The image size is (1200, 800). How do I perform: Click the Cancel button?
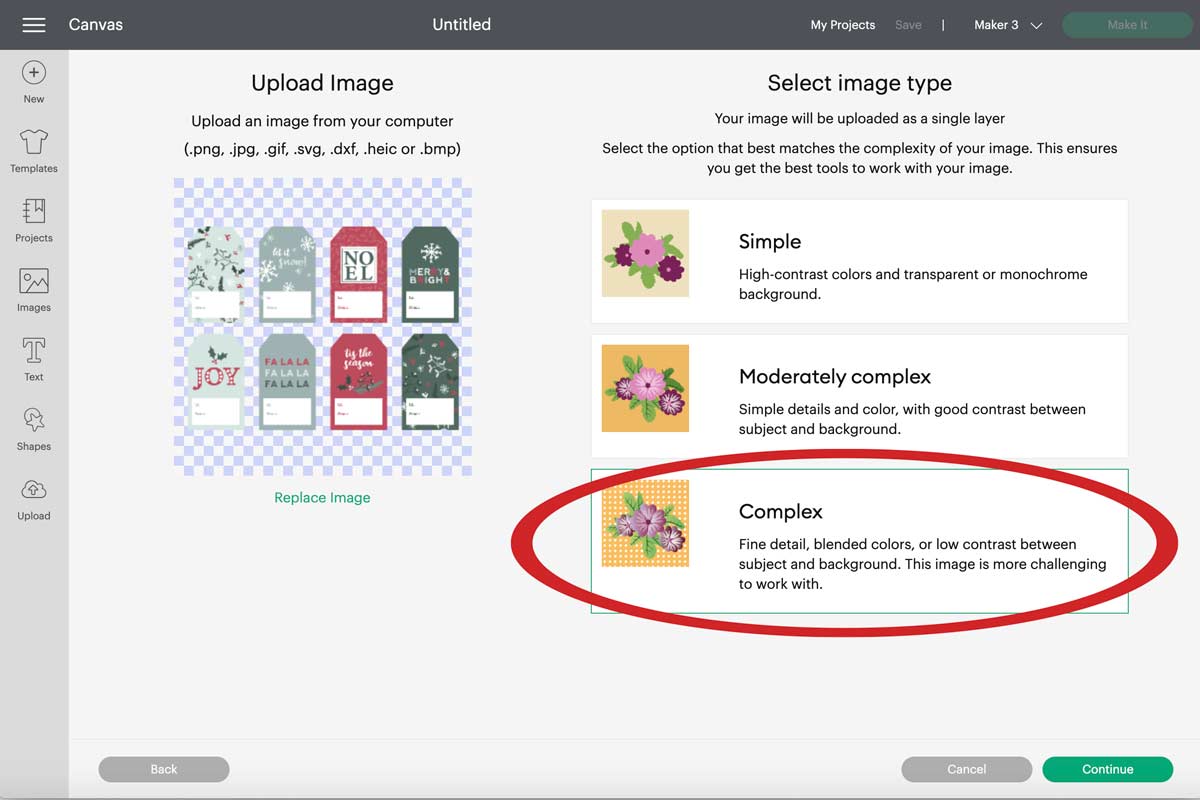[966, 769]
